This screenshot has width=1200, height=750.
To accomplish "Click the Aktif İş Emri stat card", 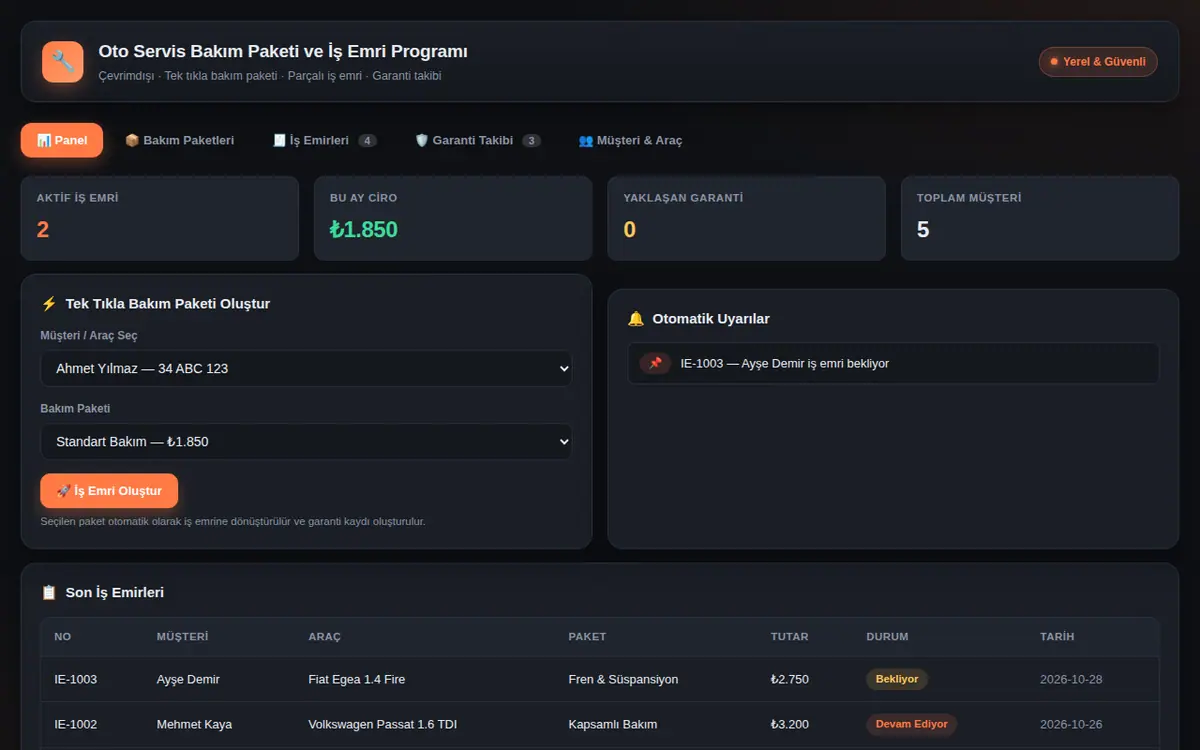I will [160, 218].
